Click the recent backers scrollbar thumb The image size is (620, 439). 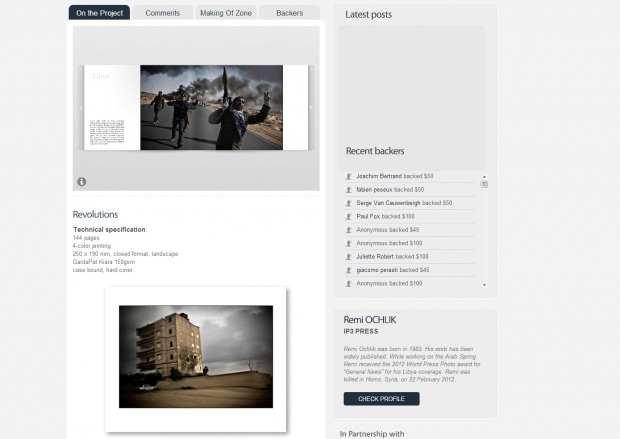(x=484, y=183)
